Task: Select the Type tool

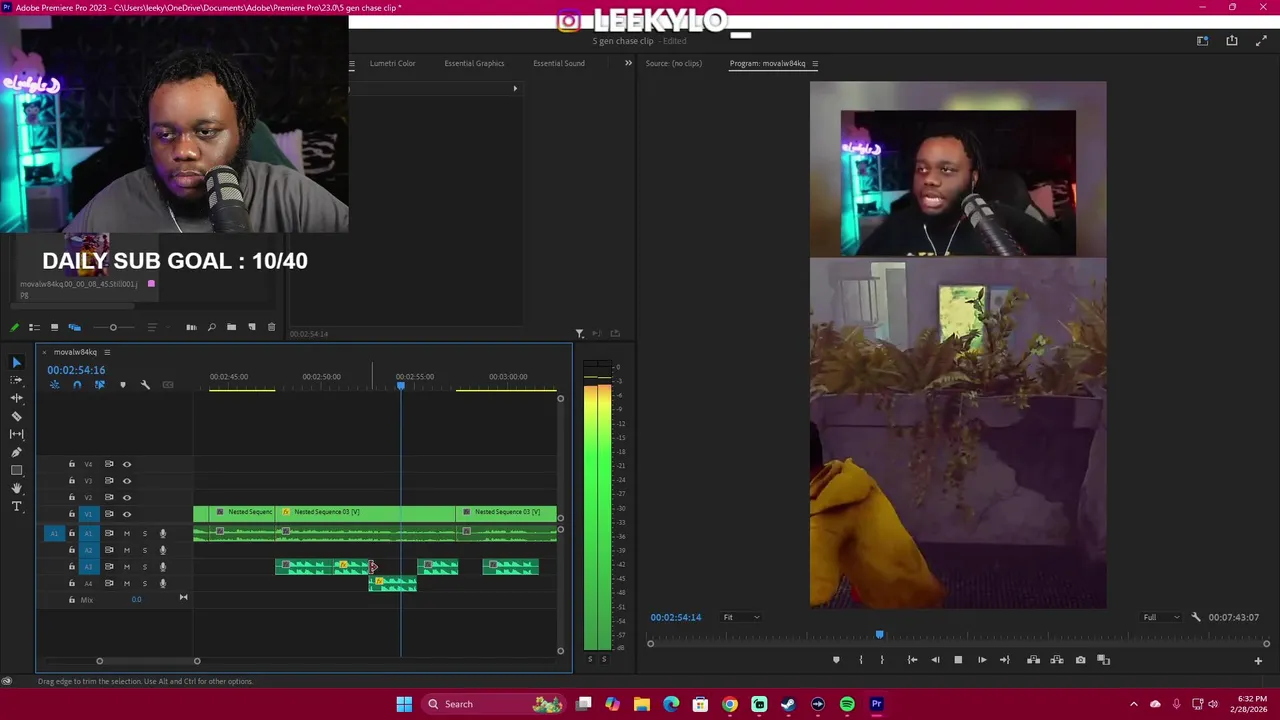Action: 16,506
